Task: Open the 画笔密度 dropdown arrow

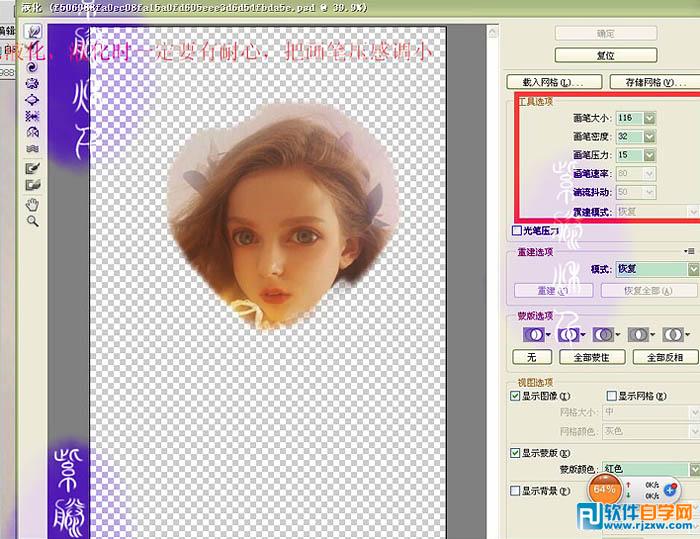Action: click(650, 137)
